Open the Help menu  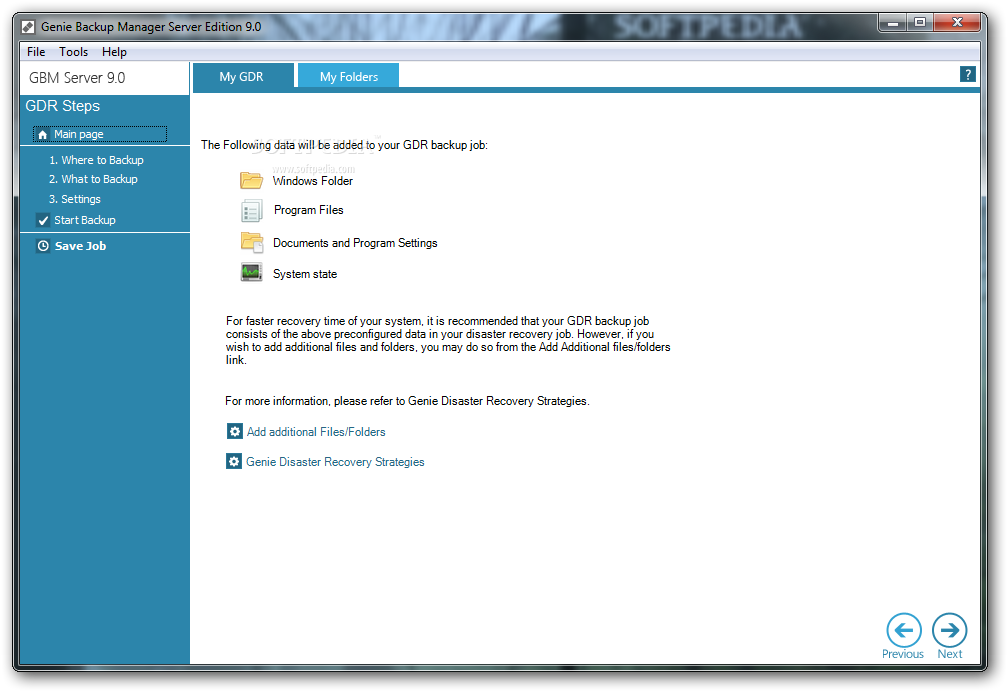(x=114, y=51)
